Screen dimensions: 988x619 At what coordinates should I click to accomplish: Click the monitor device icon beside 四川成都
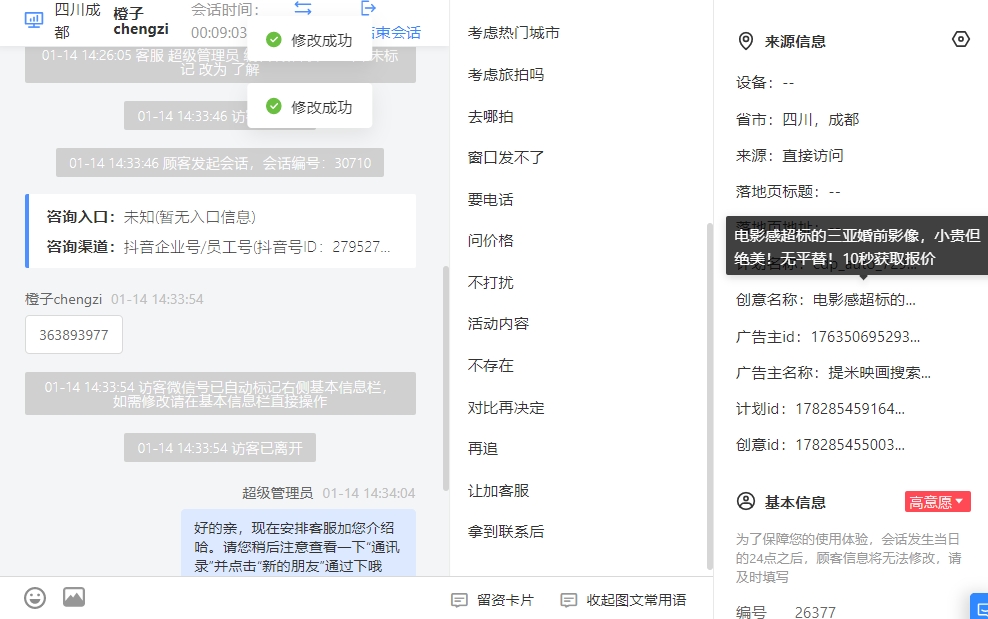[34, 20]
